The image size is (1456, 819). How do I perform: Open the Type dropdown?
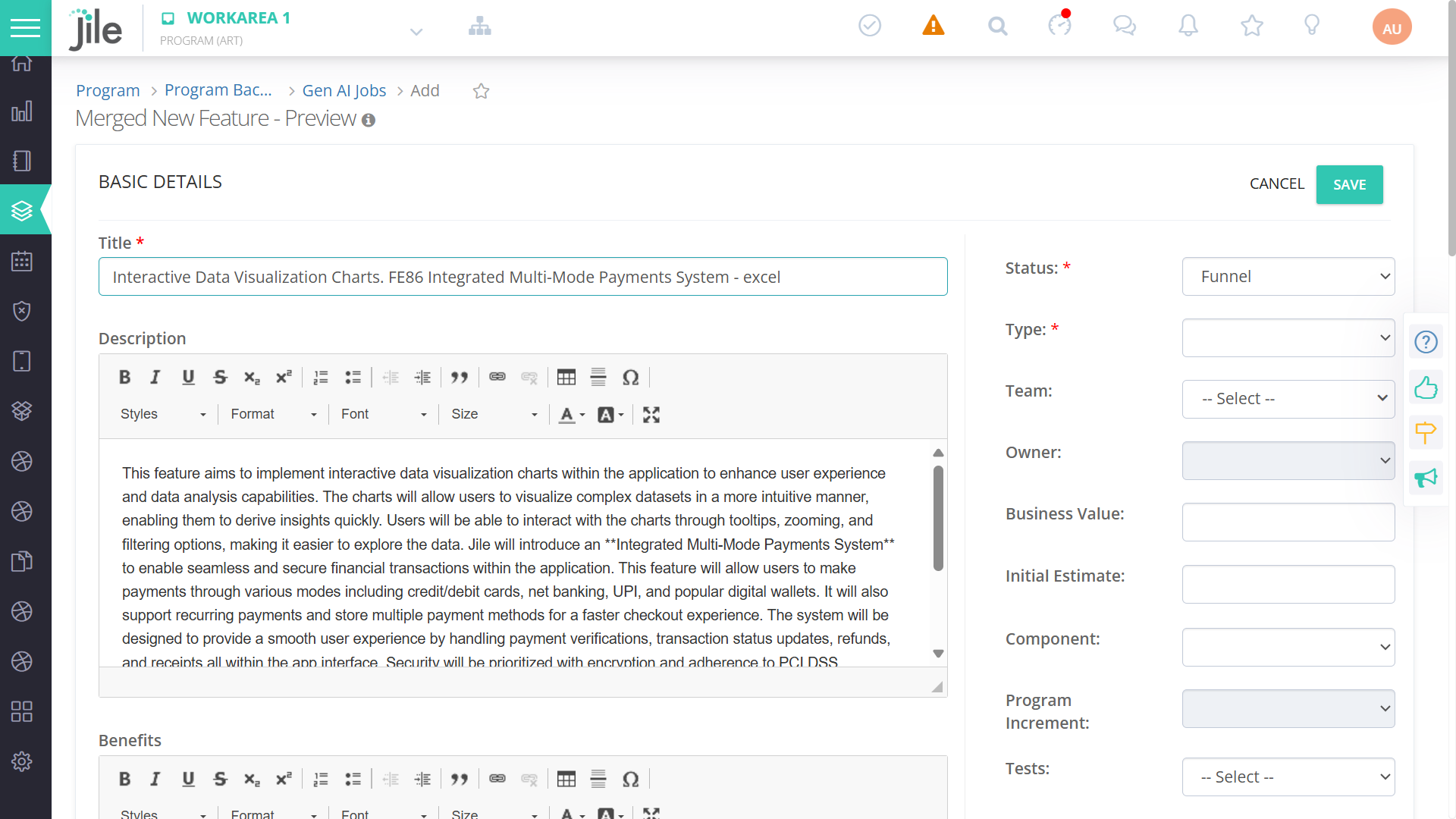1288,338
